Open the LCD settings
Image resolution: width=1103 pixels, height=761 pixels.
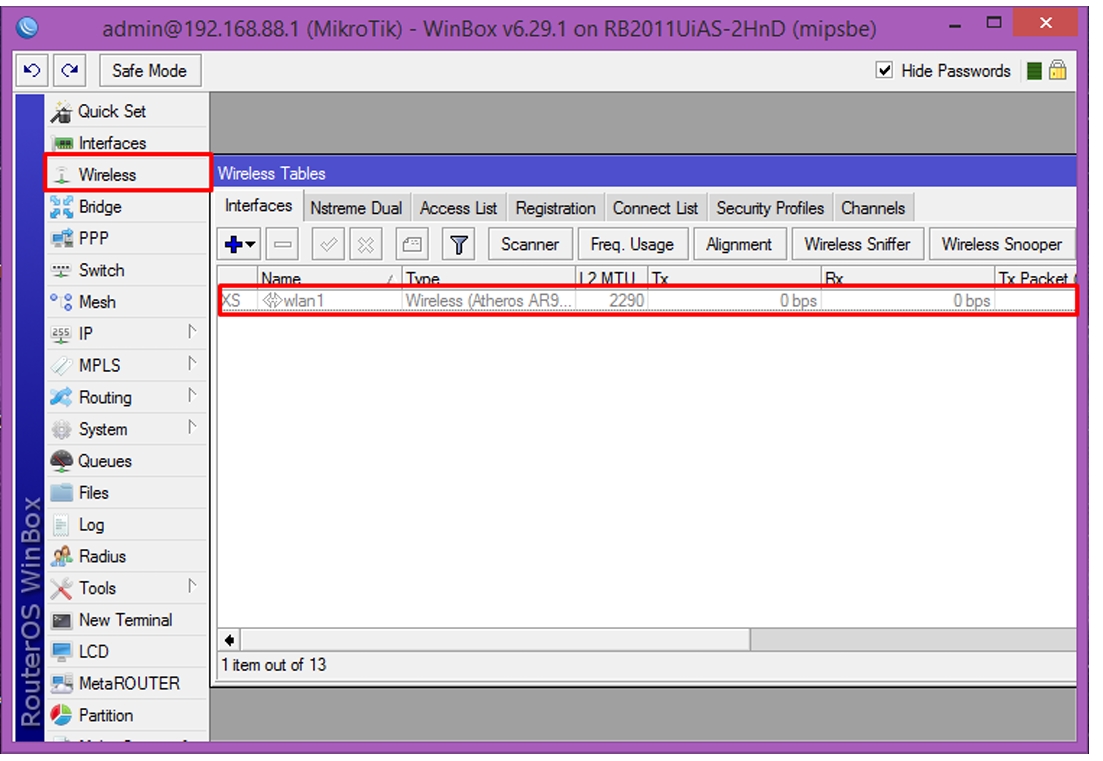(127, 651)
